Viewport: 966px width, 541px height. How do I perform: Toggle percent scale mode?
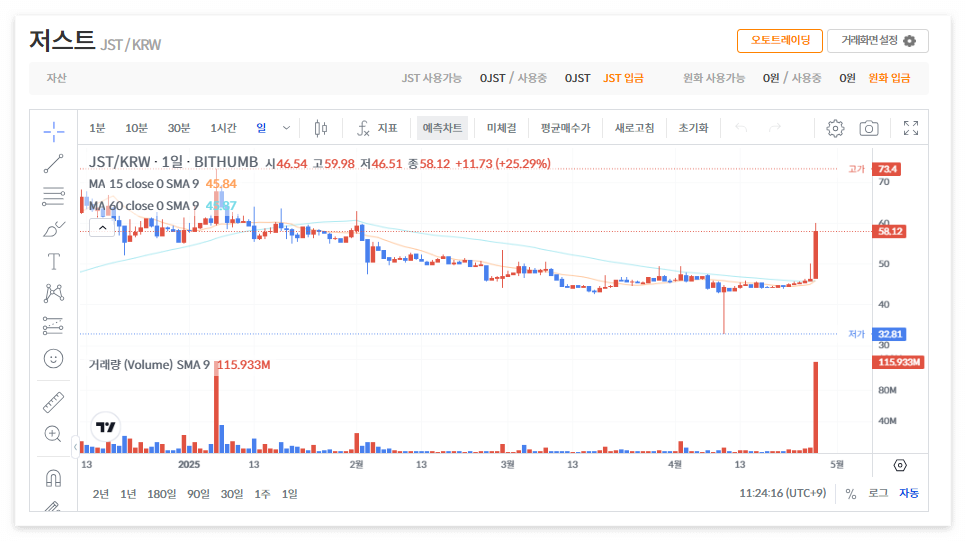pyautogui.click(x=851, y=494)
